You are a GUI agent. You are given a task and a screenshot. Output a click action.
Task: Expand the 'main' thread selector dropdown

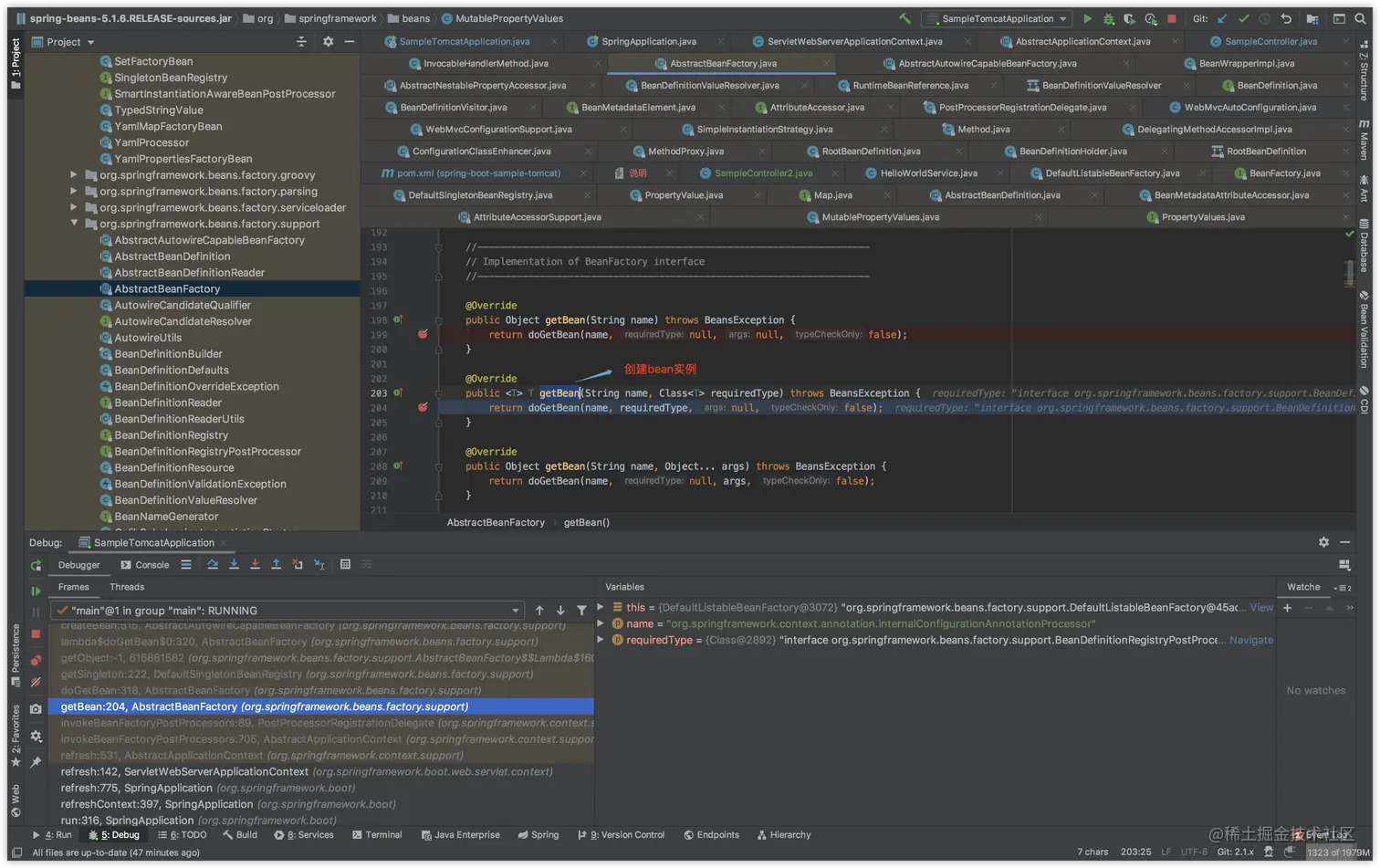[x=516, y=611]
